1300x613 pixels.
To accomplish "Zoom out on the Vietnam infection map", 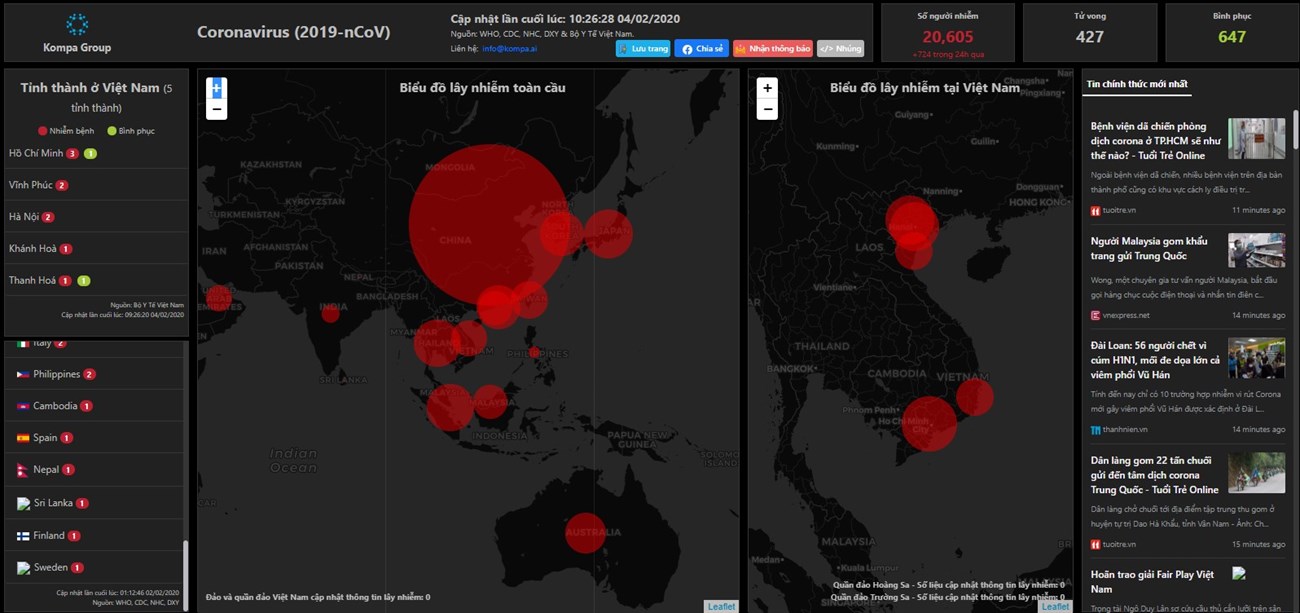I will (x=767, y=109).
